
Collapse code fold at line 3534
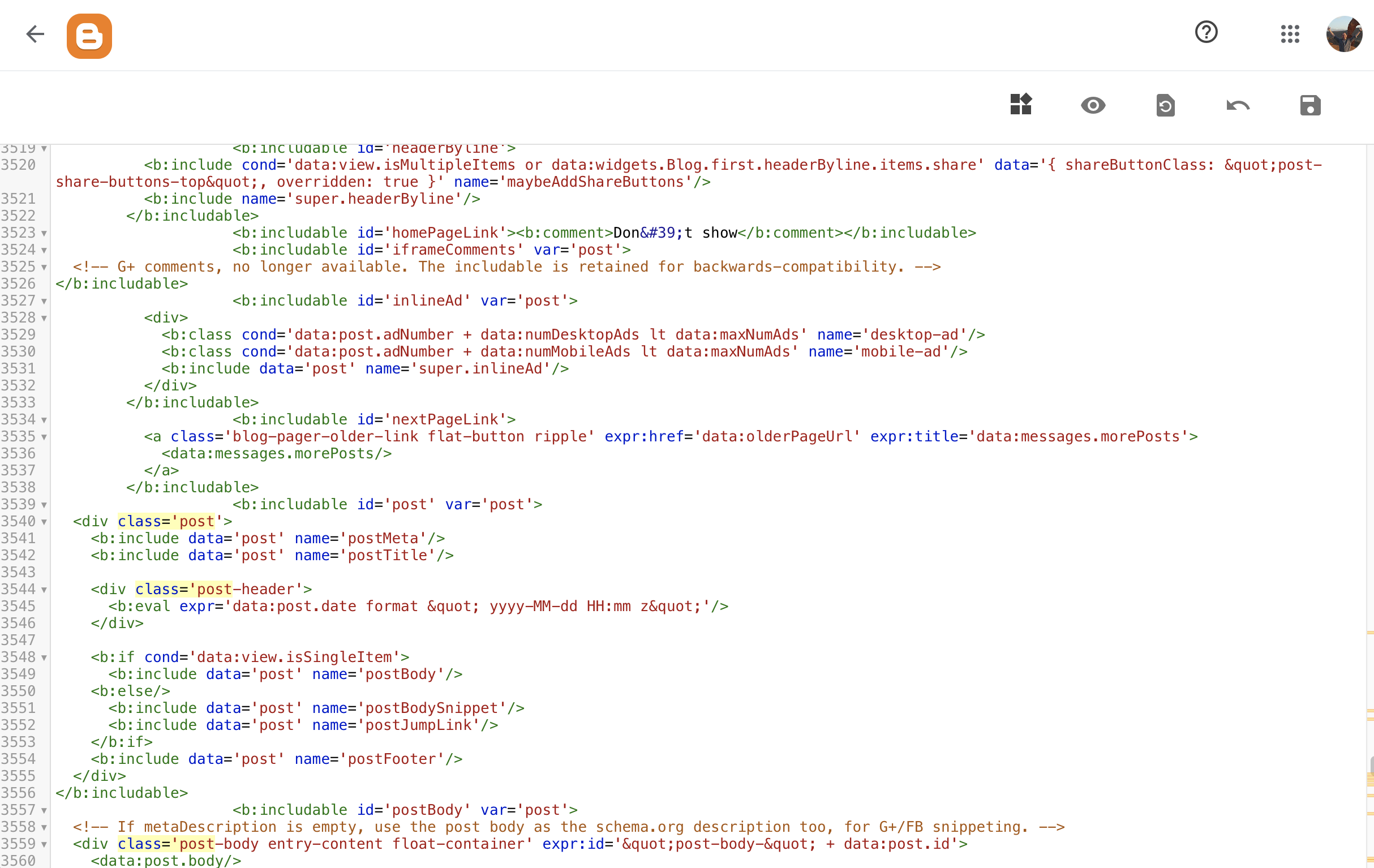[x=44, y=420]
